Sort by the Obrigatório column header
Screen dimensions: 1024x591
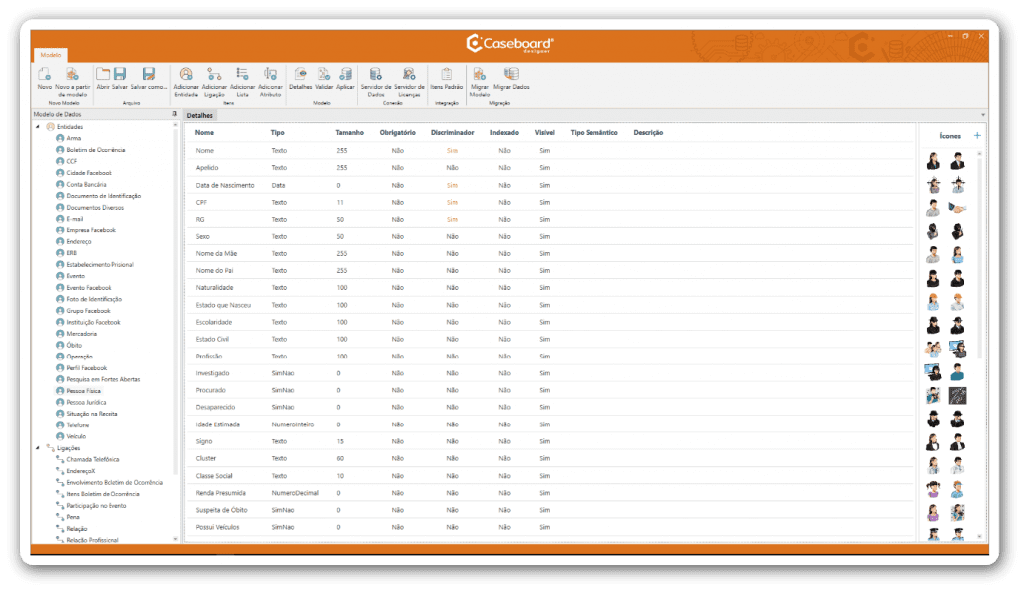(398, 133)
